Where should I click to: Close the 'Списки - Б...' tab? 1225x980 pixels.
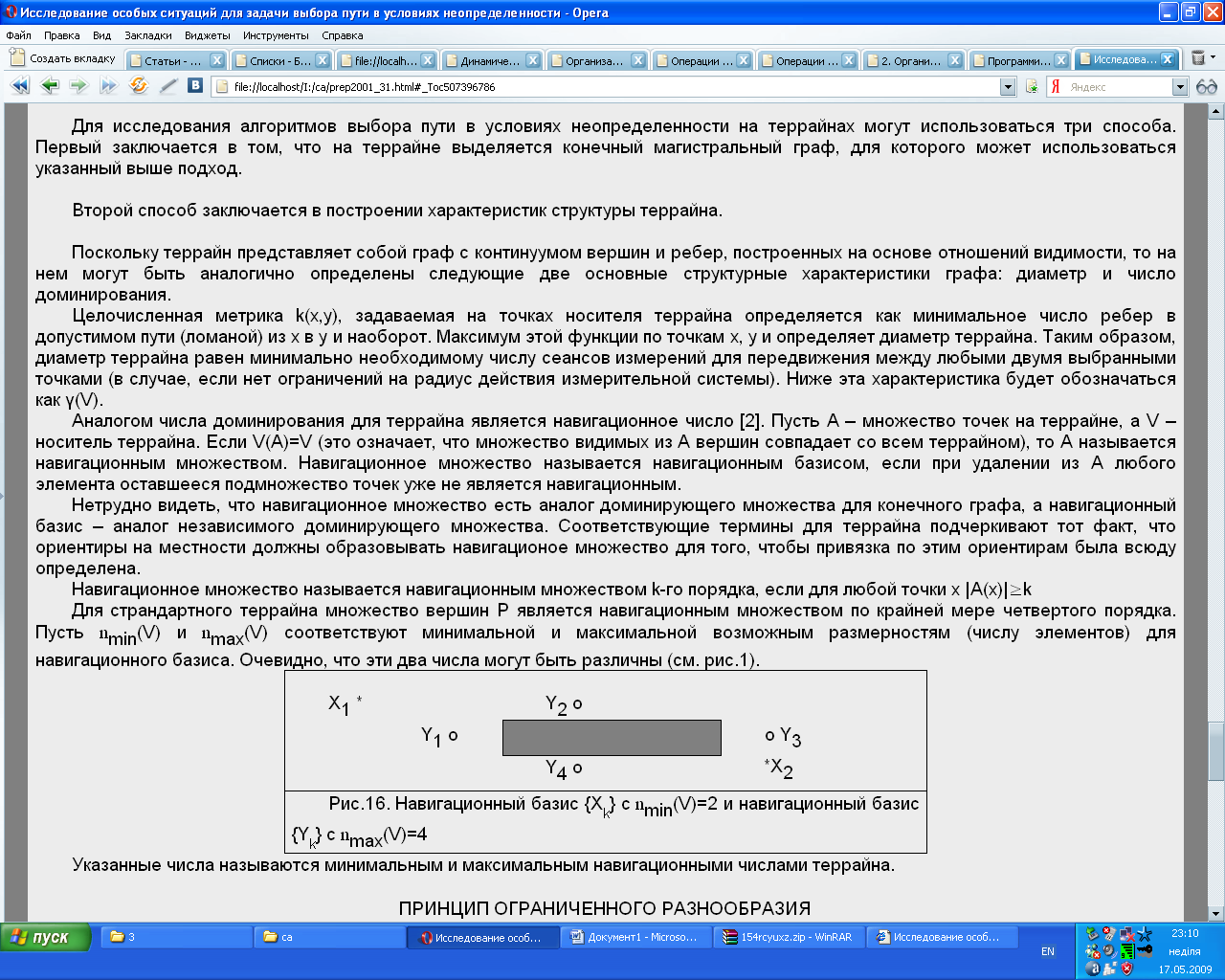coord(323,60)
